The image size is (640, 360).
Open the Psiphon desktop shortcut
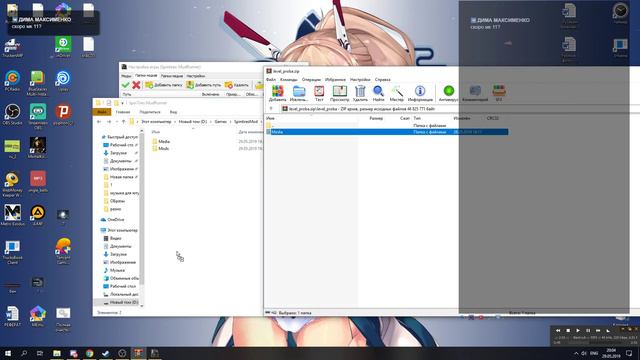pos(63,115)
